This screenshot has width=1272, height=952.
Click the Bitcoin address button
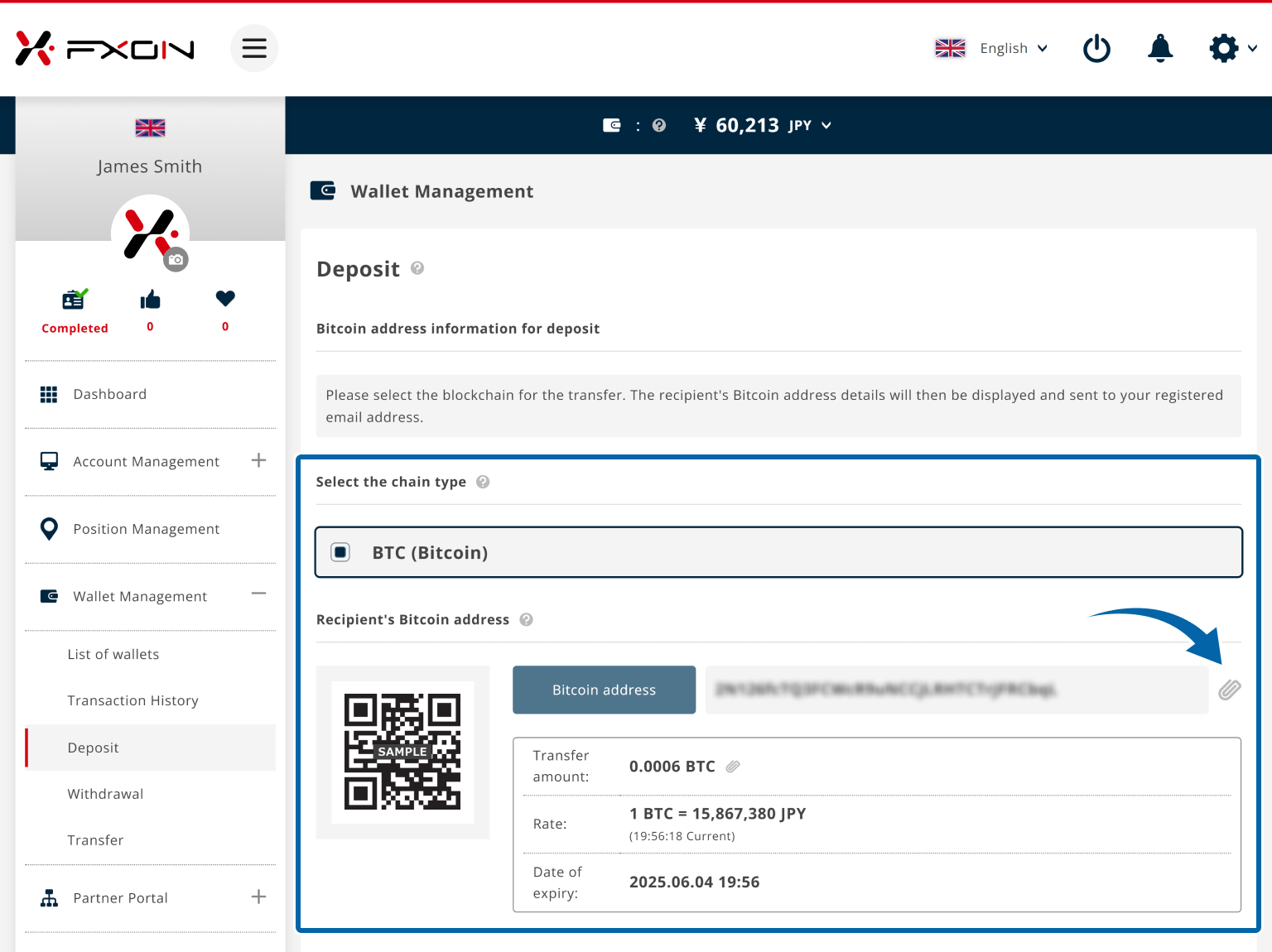tap(605, 690)
